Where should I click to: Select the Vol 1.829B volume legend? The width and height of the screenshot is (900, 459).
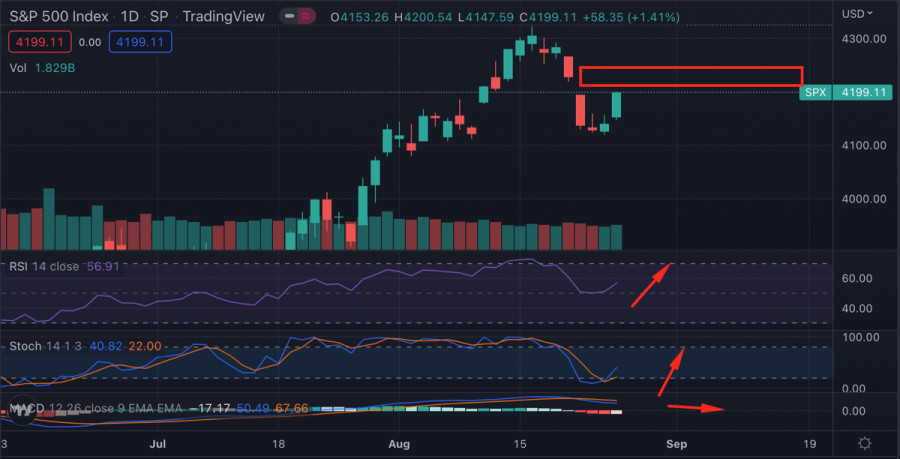(42, 68)
